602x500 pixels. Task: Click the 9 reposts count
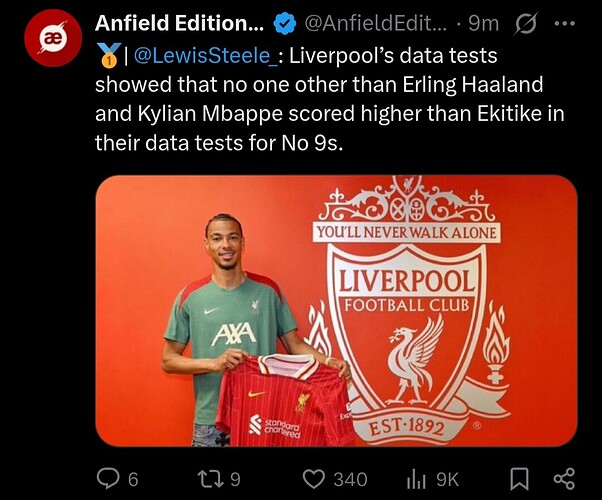coord(235,480)
